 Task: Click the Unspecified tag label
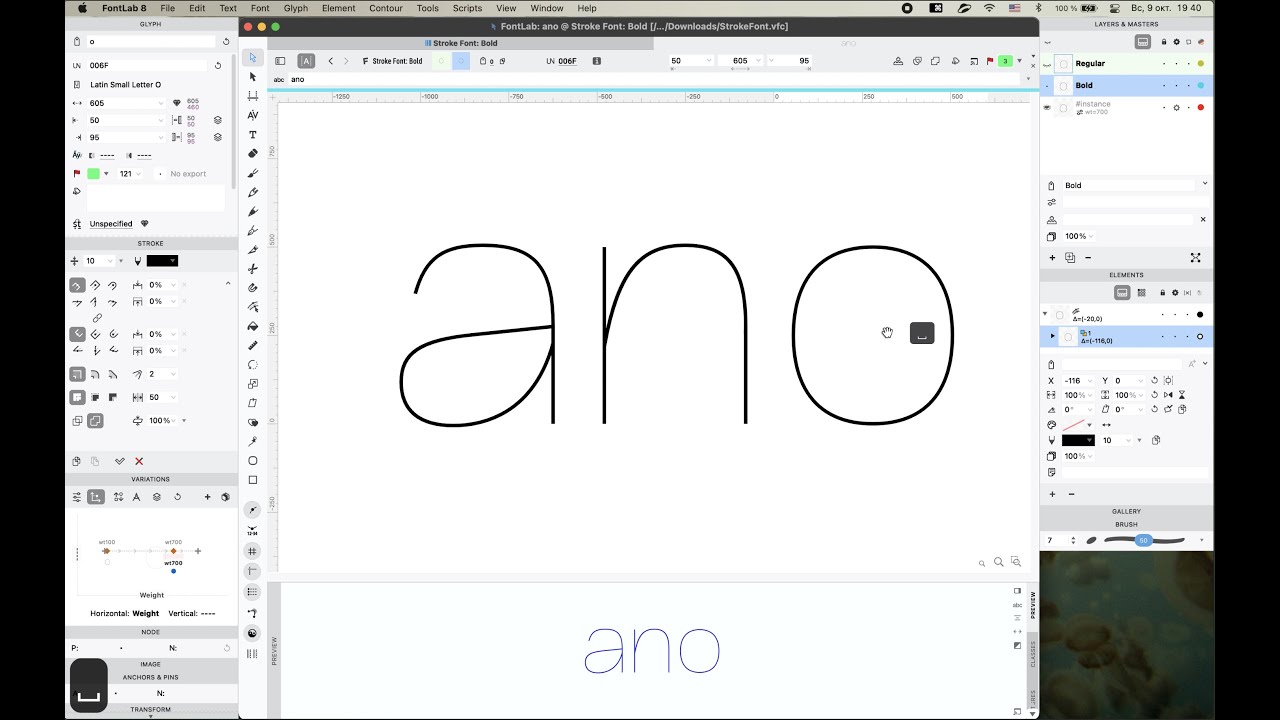pyautogui.click(x=111, y=224)
